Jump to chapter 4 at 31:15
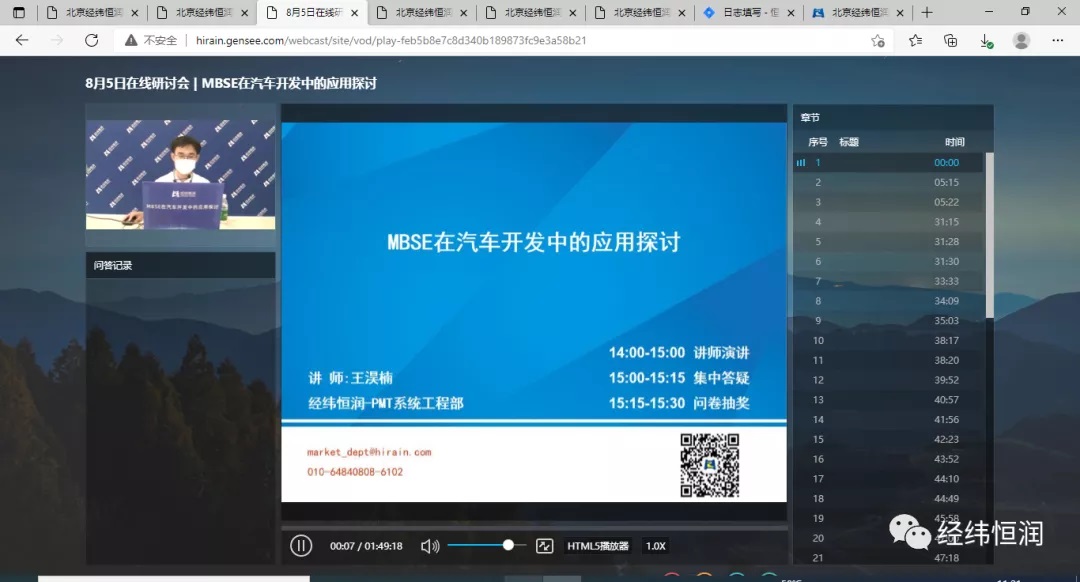Image resolution: width=1080 pixels, height=582 pixels. tap(889, 222)
